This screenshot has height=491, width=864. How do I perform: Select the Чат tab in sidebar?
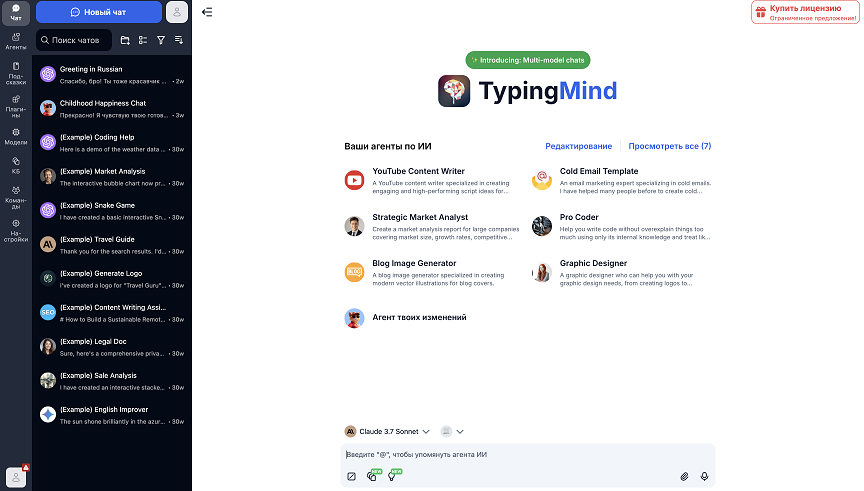point(16,13)
